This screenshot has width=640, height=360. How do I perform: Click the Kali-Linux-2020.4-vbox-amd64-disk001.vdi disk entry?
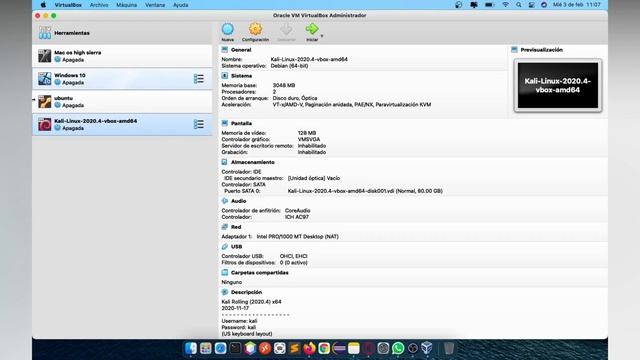(x=365, y=191)
